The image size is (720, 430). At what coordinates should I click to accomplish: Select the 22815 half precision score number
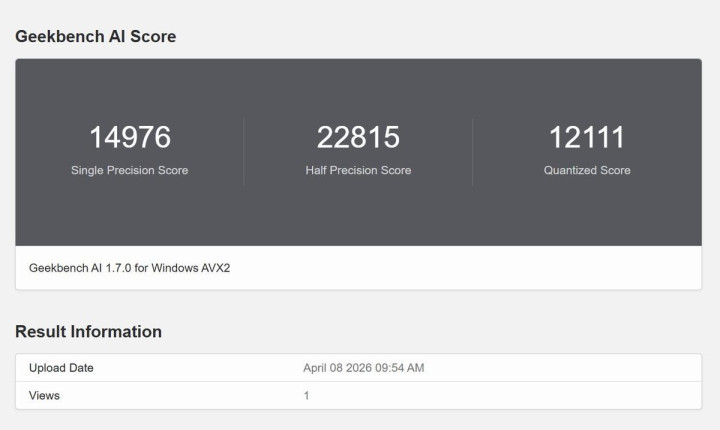(x=358, y=138)
